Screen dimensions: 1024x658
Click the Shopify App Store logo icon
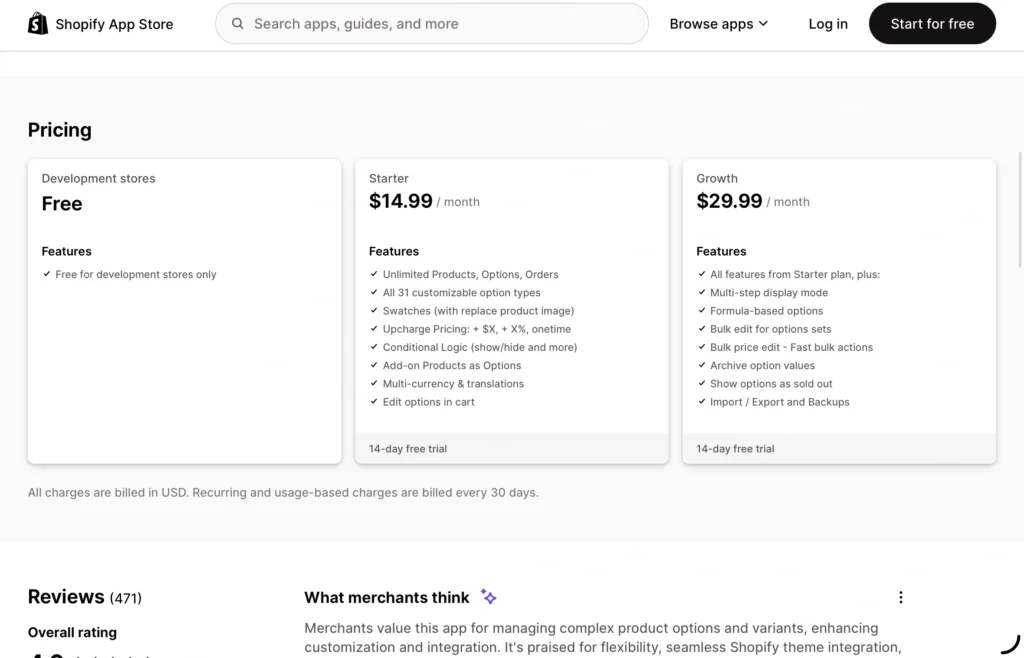pos(38,23)
